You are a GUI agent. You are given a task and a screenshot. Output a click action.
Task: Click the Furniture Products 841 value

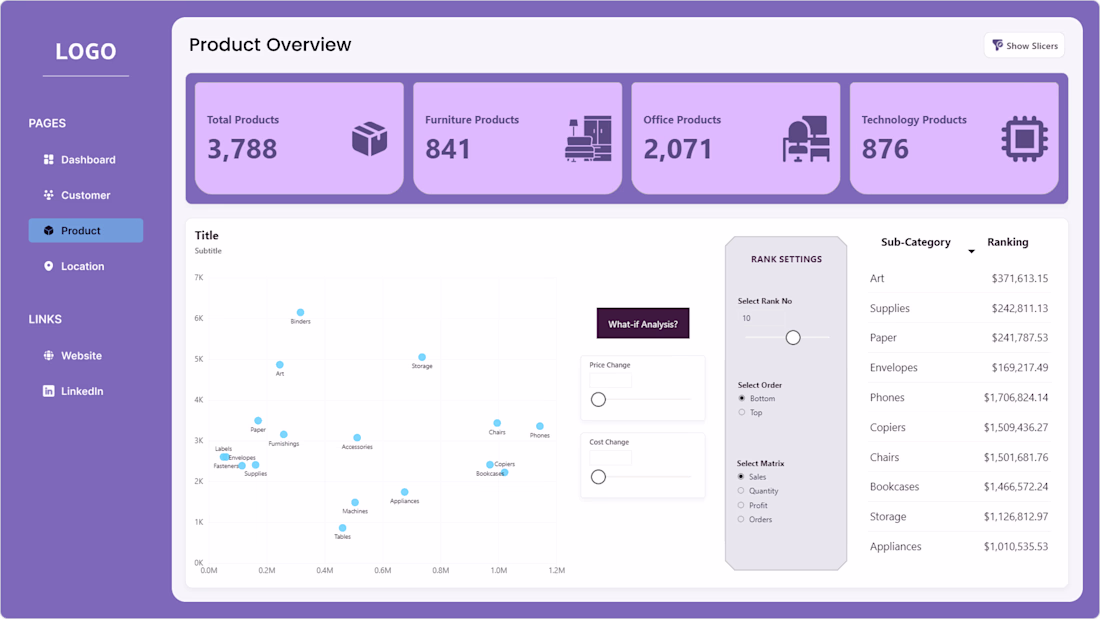pos(448,149)
